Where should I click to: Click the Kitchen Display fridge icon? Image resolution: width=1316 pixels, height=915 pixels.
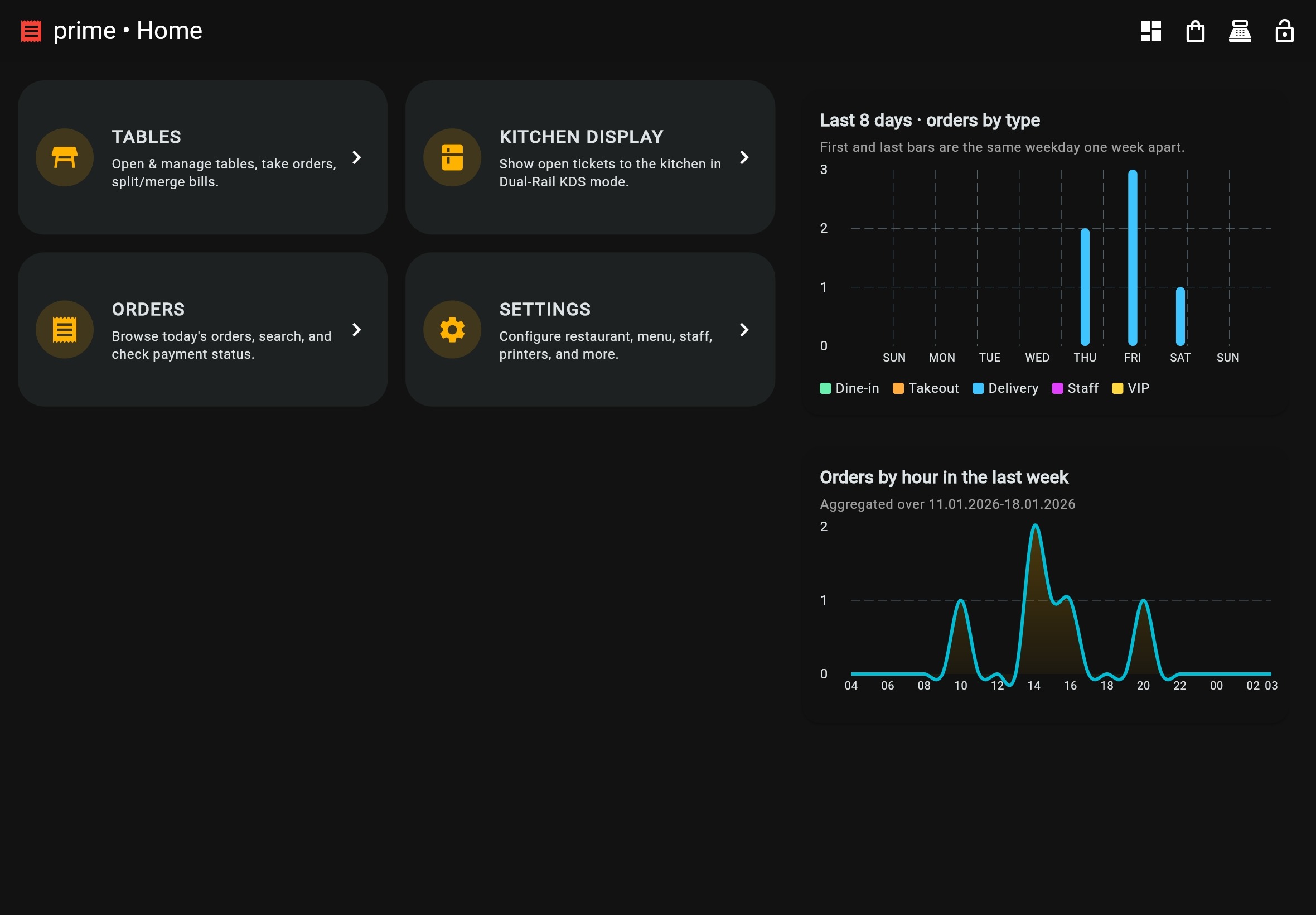click(452, 157)
